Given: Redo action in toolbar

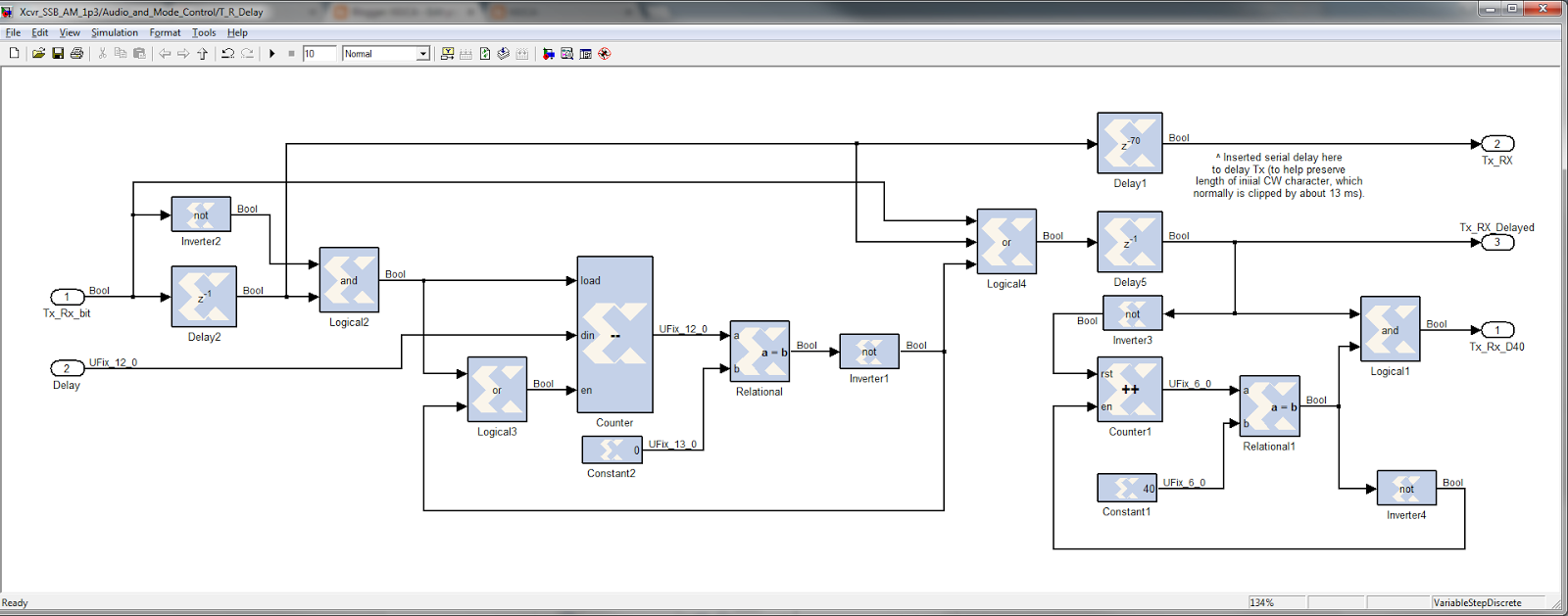Looking at the screenshot, I should point(247,54).
